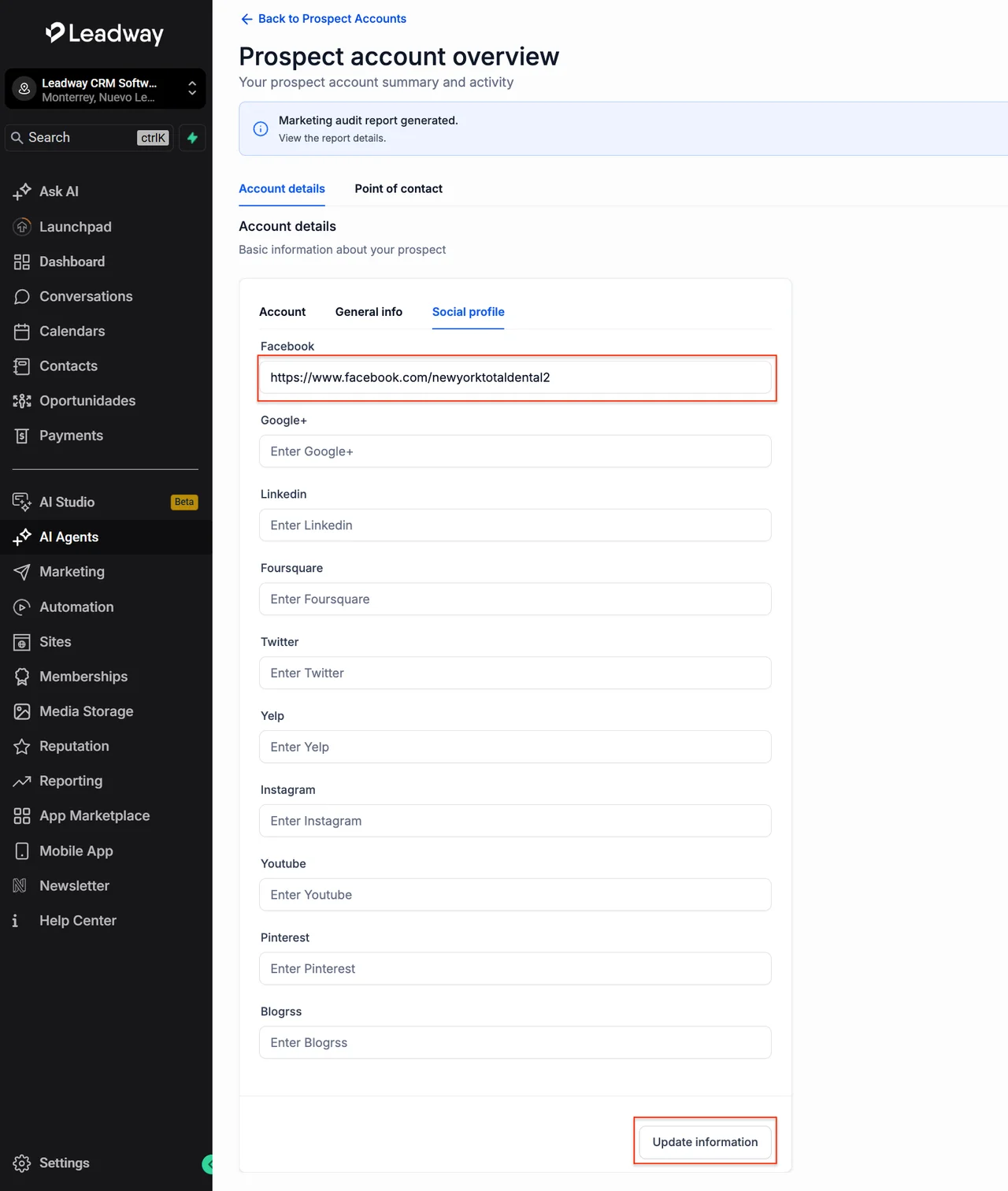Viewport: 1008px width, 1191px height.
Task: Open the Dashboard label
Action: click(x=72, y=262)
